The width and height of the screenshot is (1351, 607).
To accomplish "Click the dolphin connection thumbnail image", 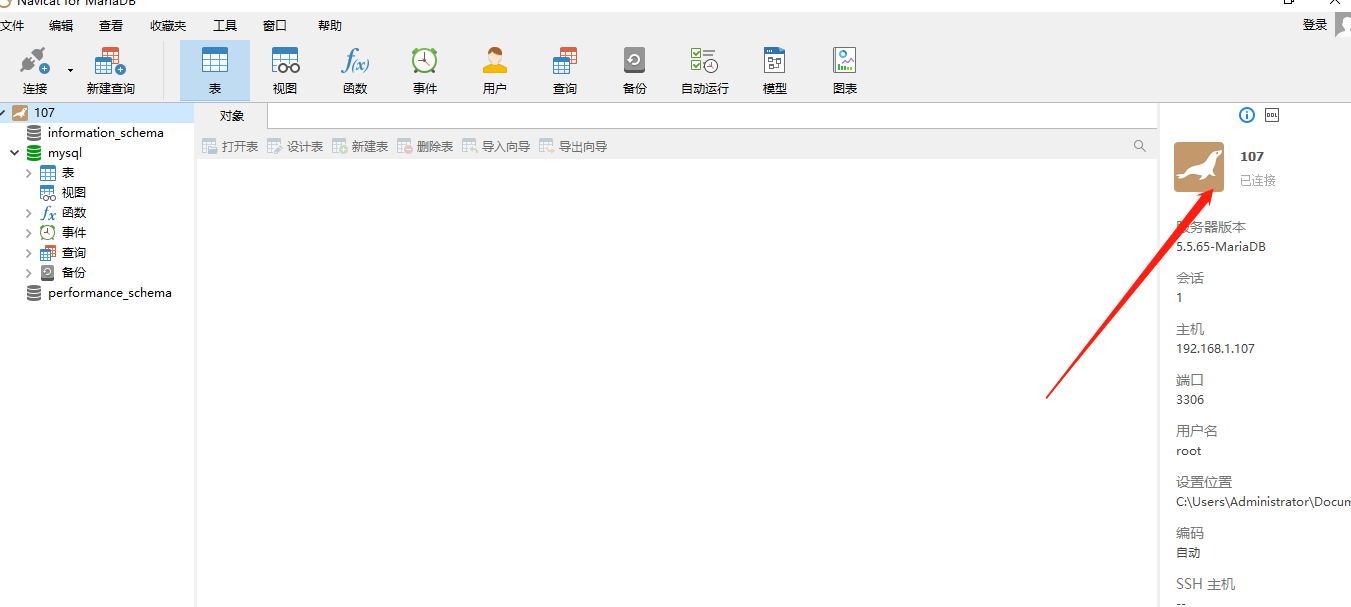I will tap(1198, 166).
